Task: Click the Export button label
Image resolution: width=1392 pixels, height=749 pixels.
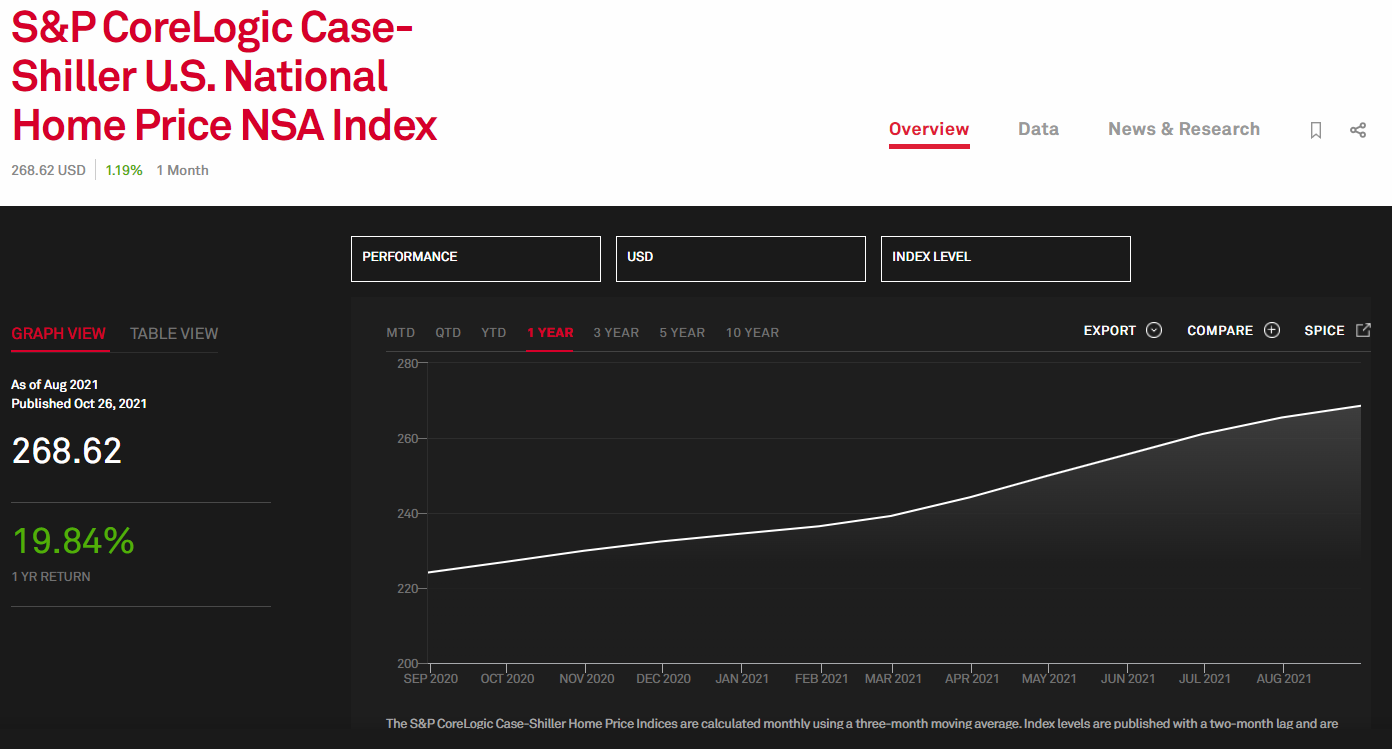Action: (x=1110, y=331)
